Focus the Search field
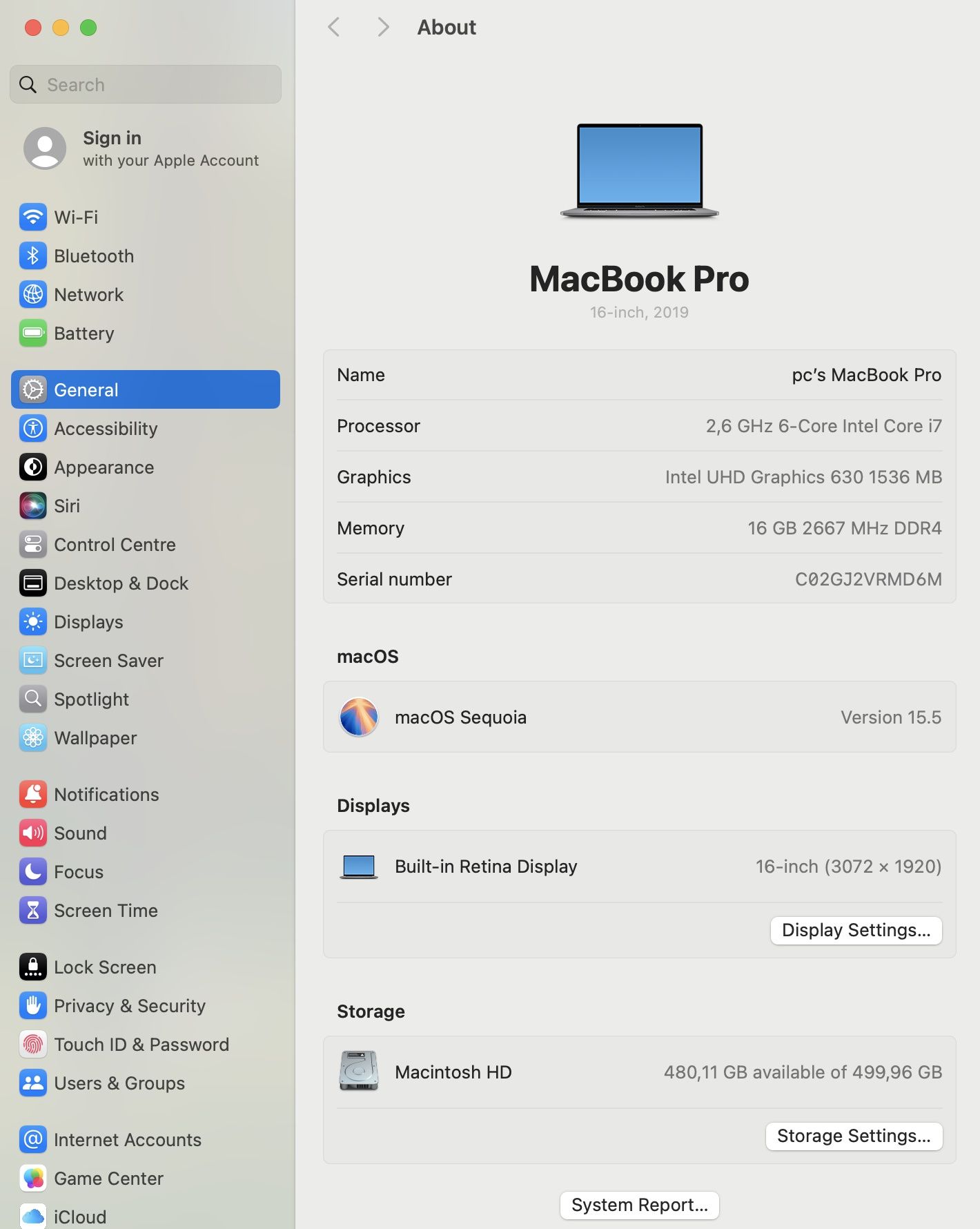 click(146, 84)
